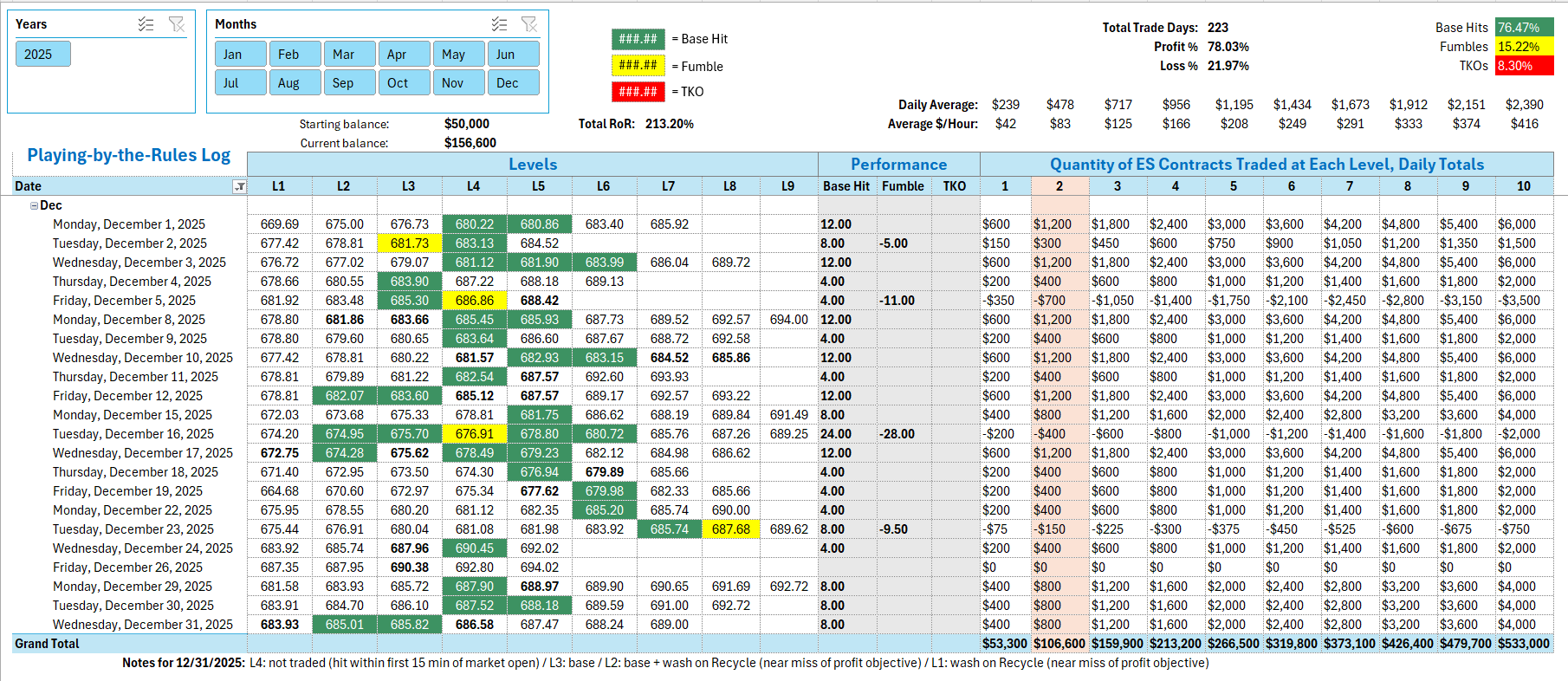Click the Performance header cell
1568x681 pixels.
[898, 165]
